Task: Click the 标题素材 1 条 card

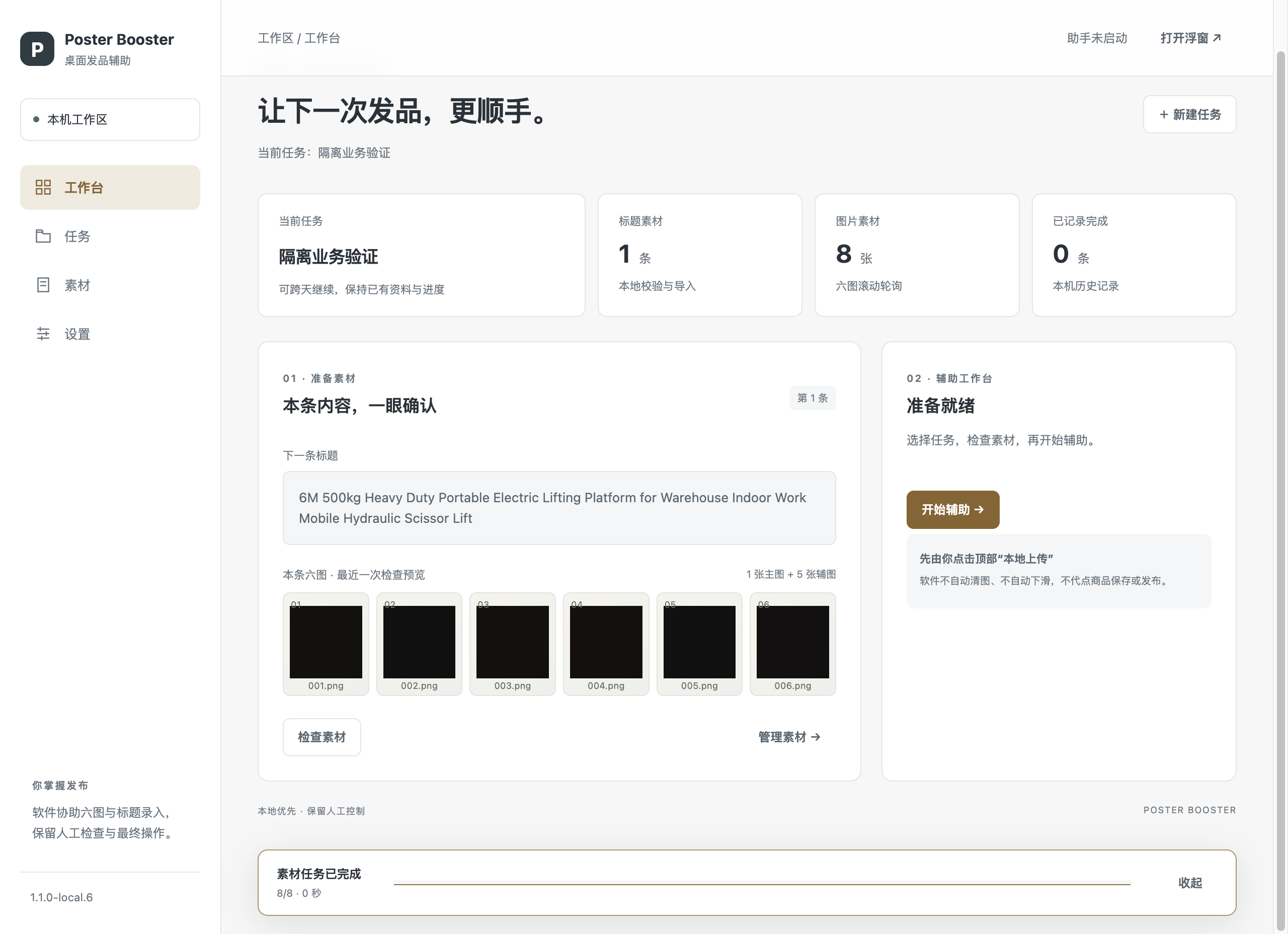Action: point(700,255)
